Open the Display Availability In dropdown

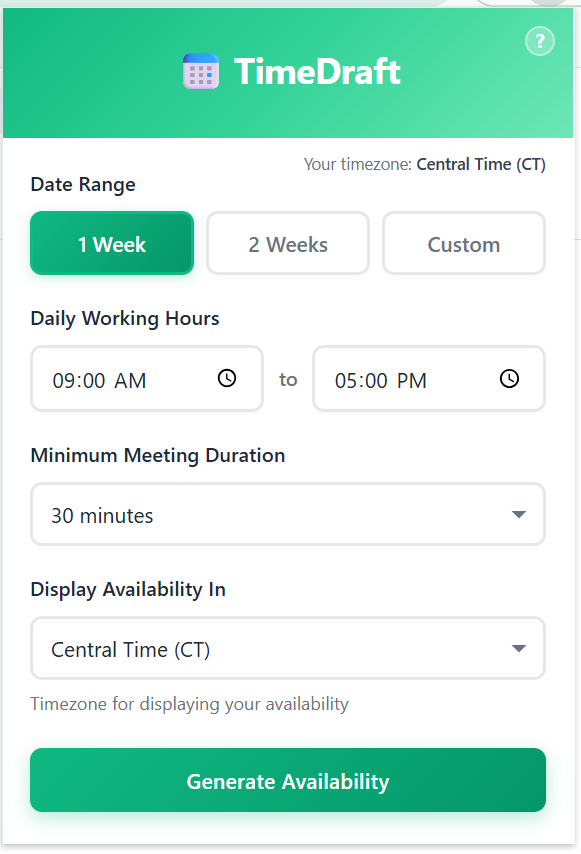(288, 648)
